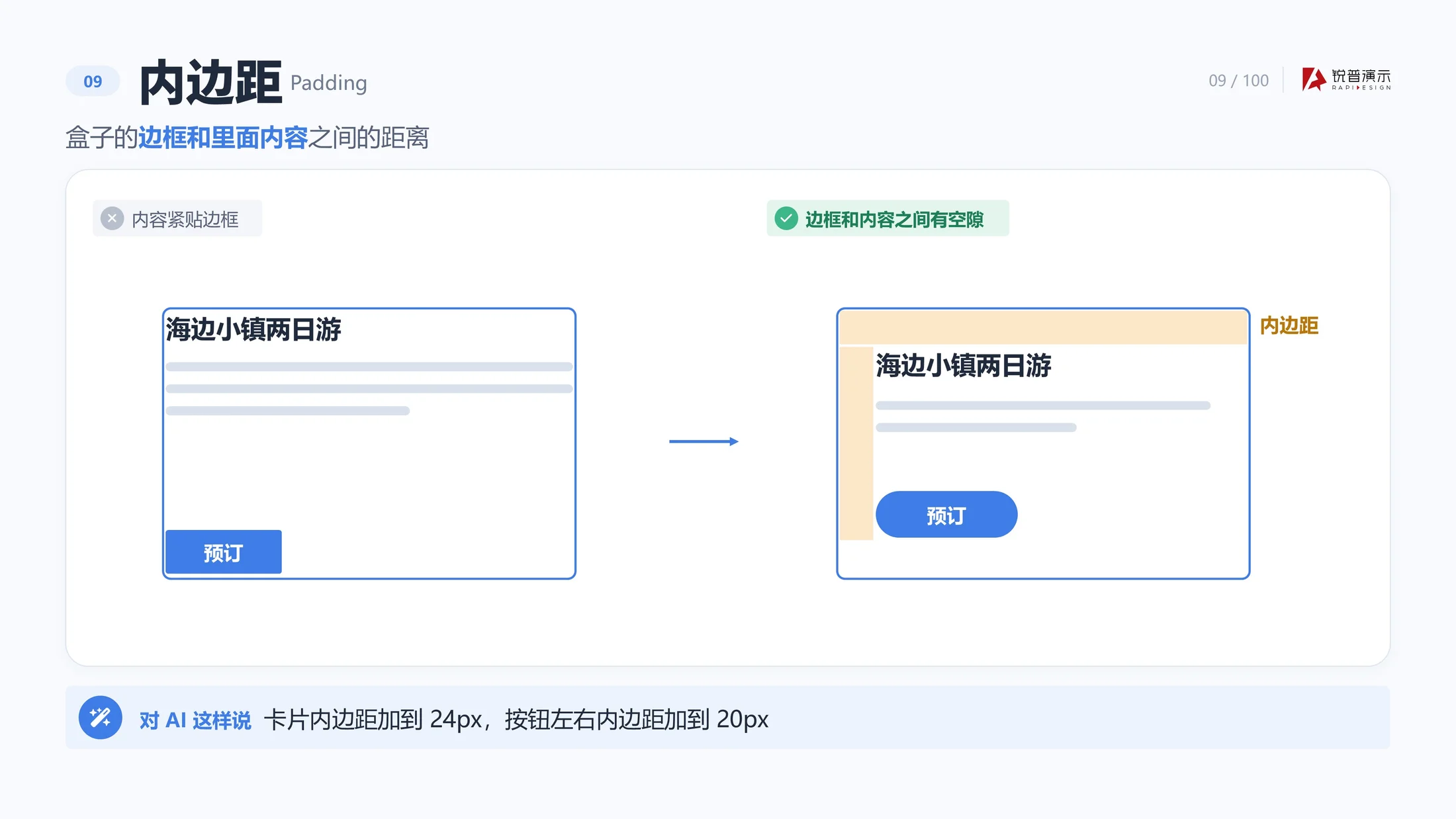
Task: Click the green checkmark icon beside 边框和内容之间有空隙
Action: 786,218
